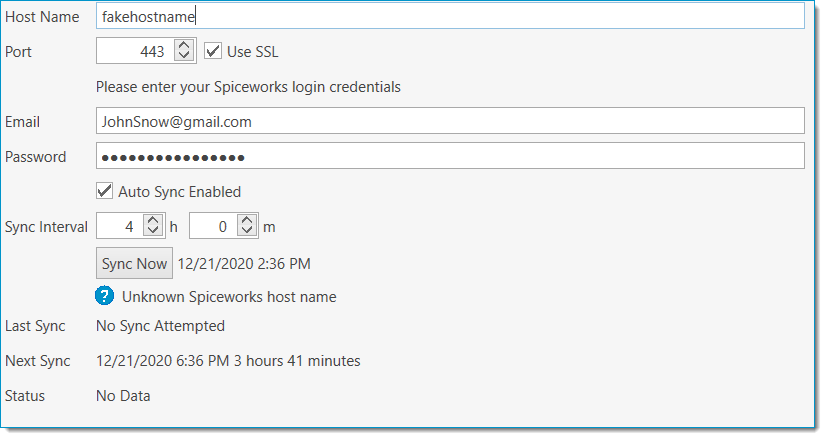Click the Auto Sync Enabled label

(179, 192)
